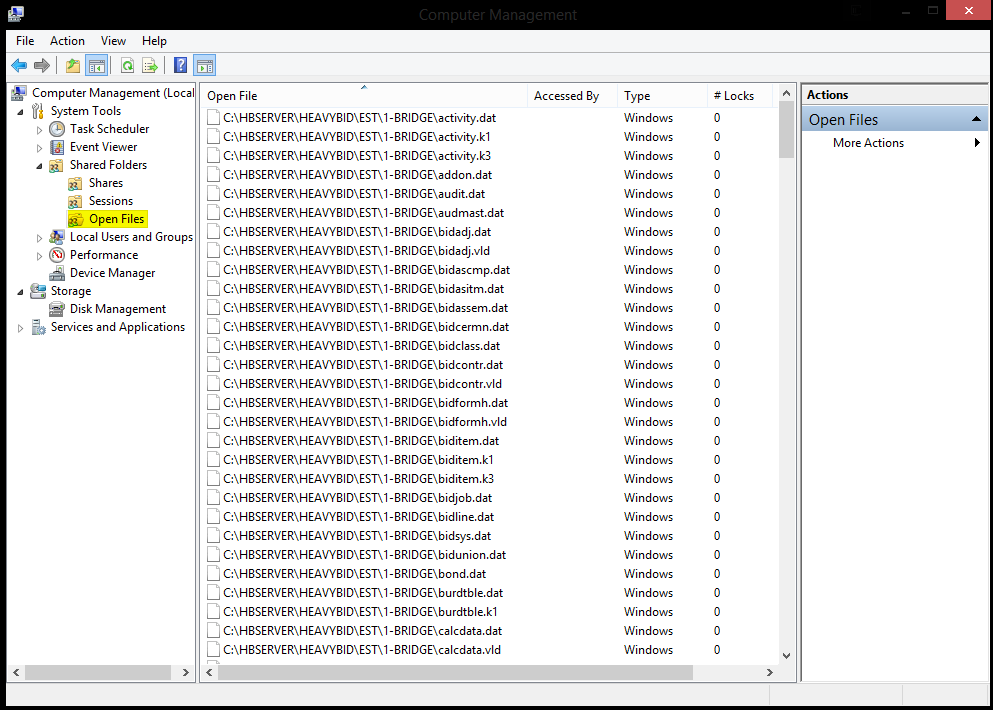Screen dimensions: 993x710
Task: Select the Disk Management icon
Action: (x=58, y=309)
